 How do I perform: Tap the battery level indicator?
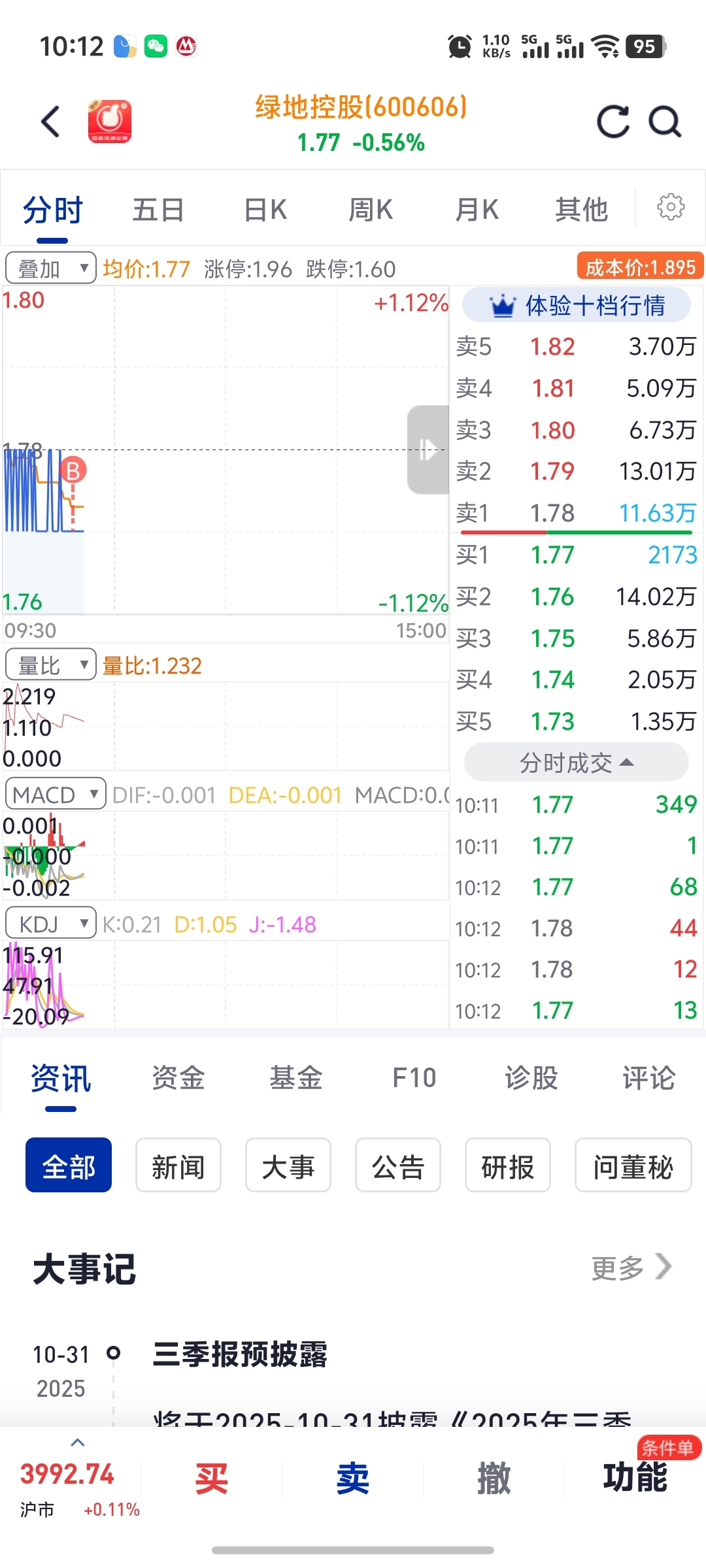(646, 46)
